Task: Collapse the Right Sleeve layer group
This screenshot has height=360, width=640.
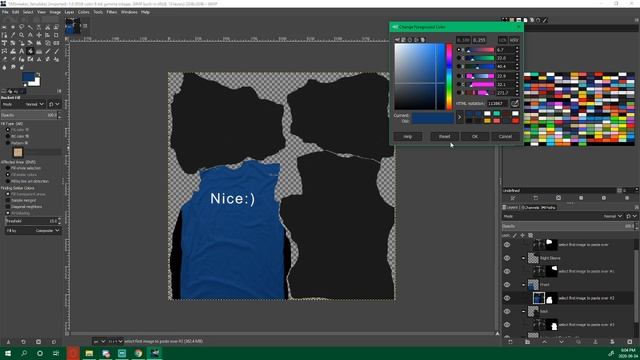Action: tap(523, 258)
